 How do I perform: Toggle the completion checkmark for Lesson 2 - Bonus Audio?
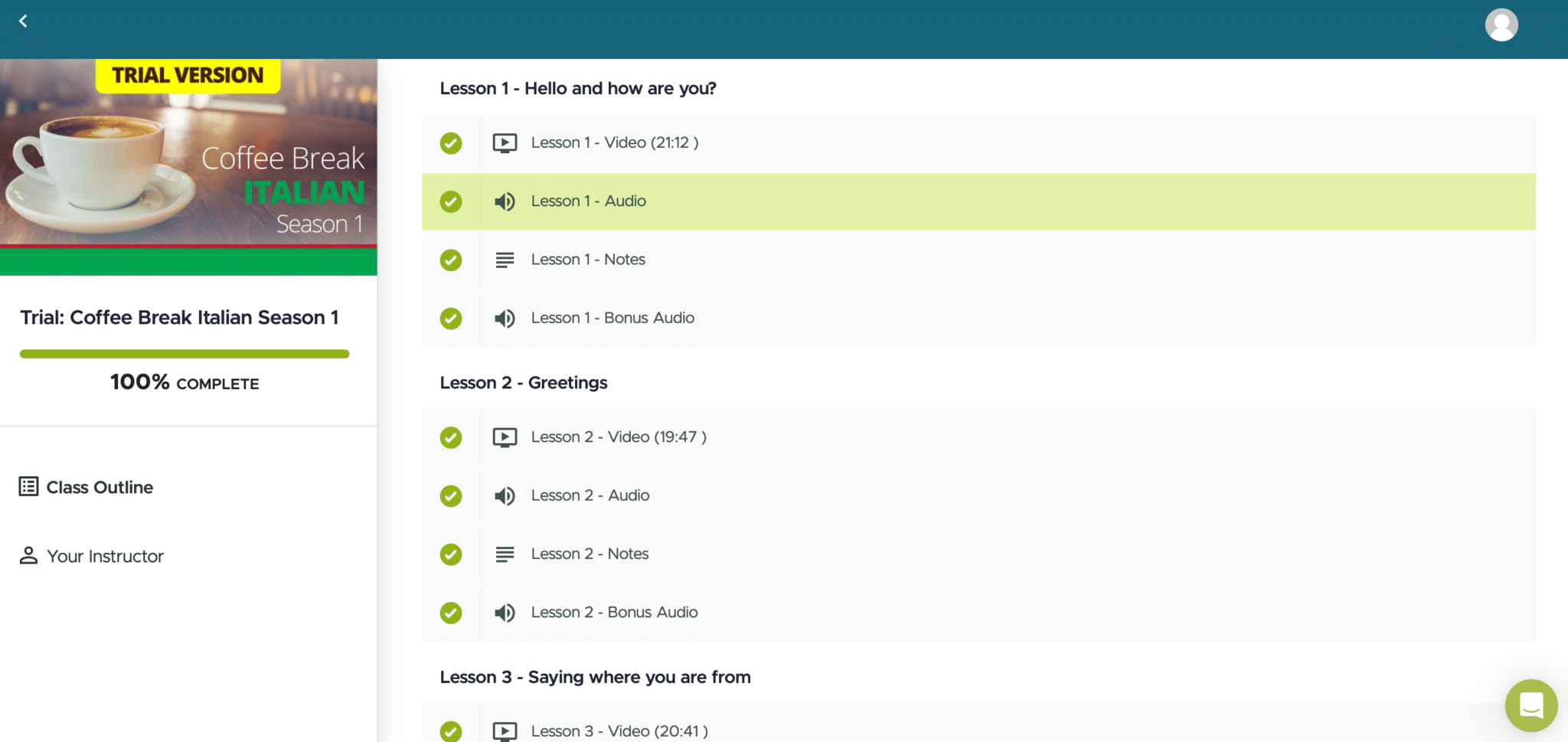coord(451,613)
